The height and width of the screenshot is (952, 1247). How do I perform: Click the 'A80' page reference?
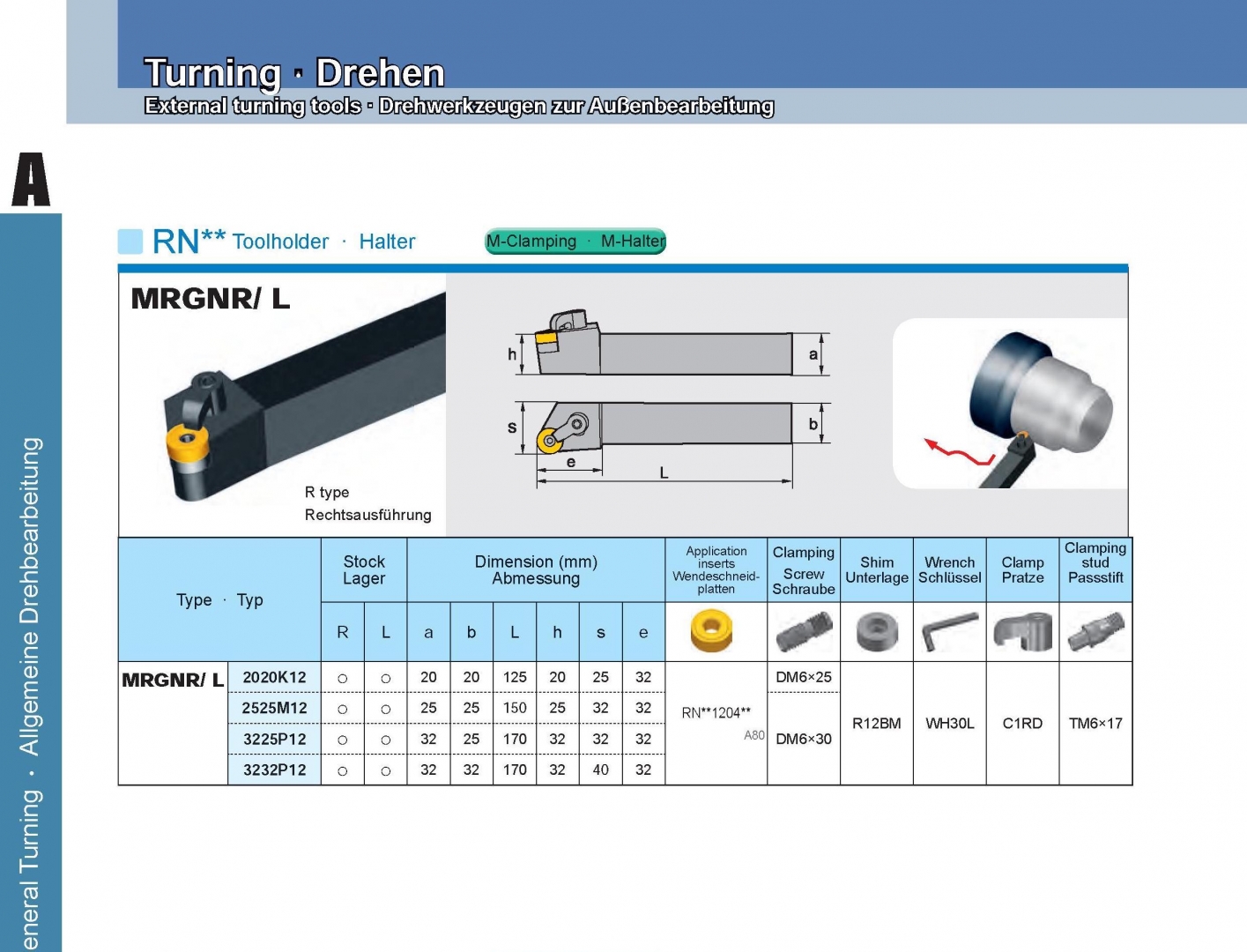click(x=754, y=735)
